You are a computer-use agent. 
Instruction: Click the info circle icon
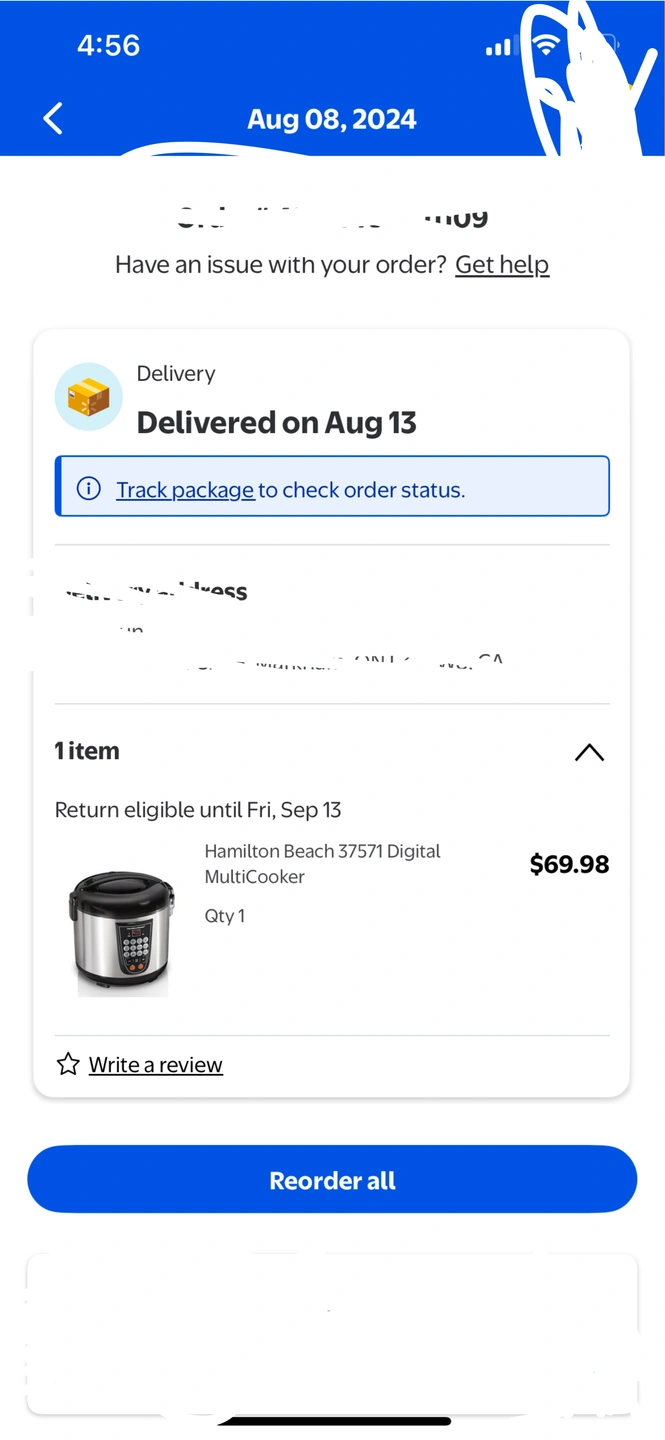[x=89, y=489]
